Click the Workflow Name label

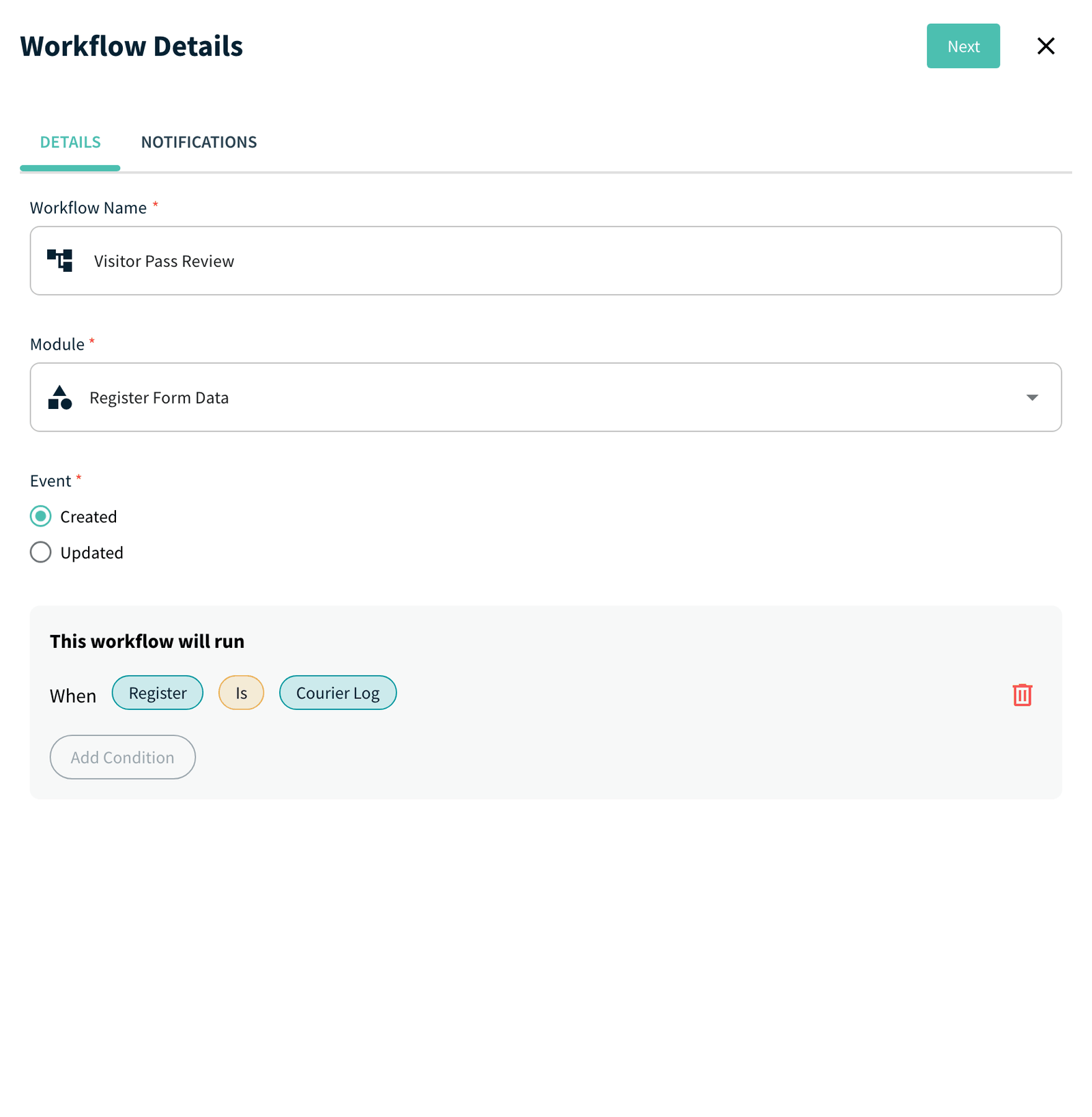coord(88,208)
